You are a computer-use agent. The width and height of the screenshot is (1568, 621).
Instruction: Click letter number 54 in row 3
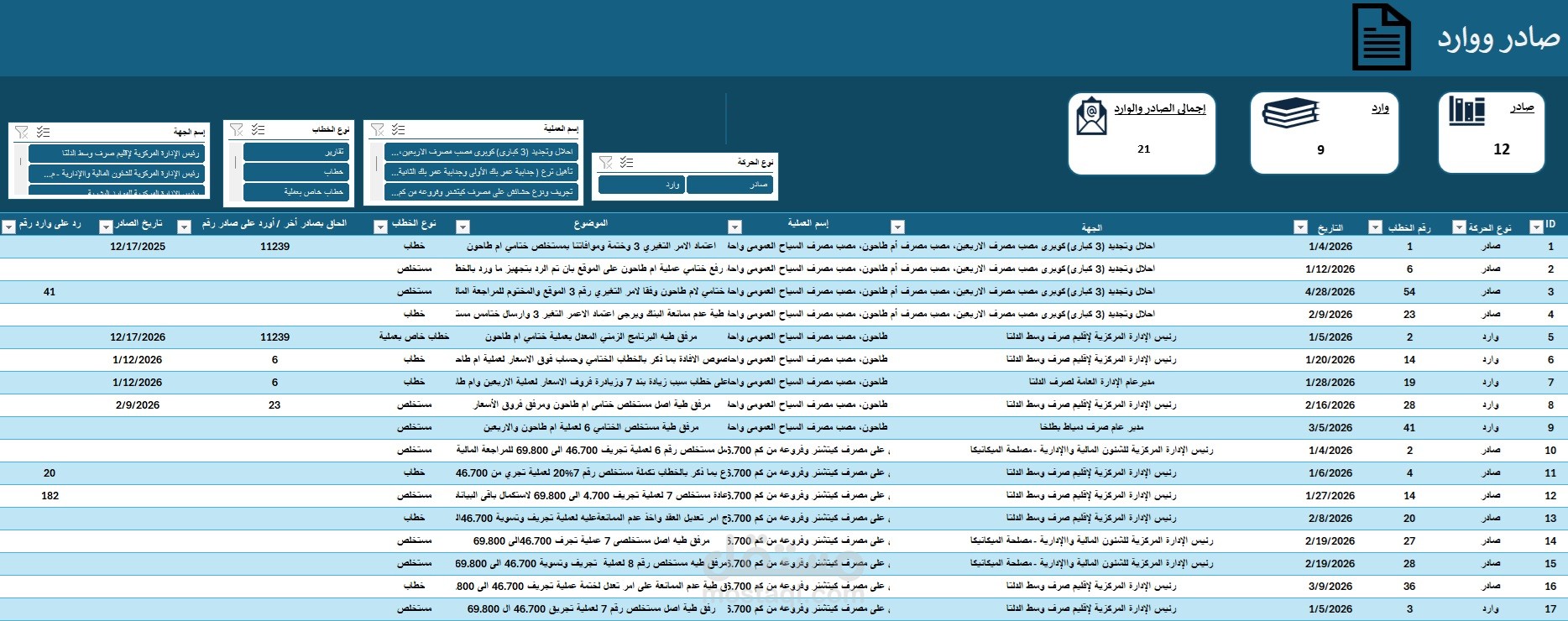pyautogui.click(x=1409, y=292)
